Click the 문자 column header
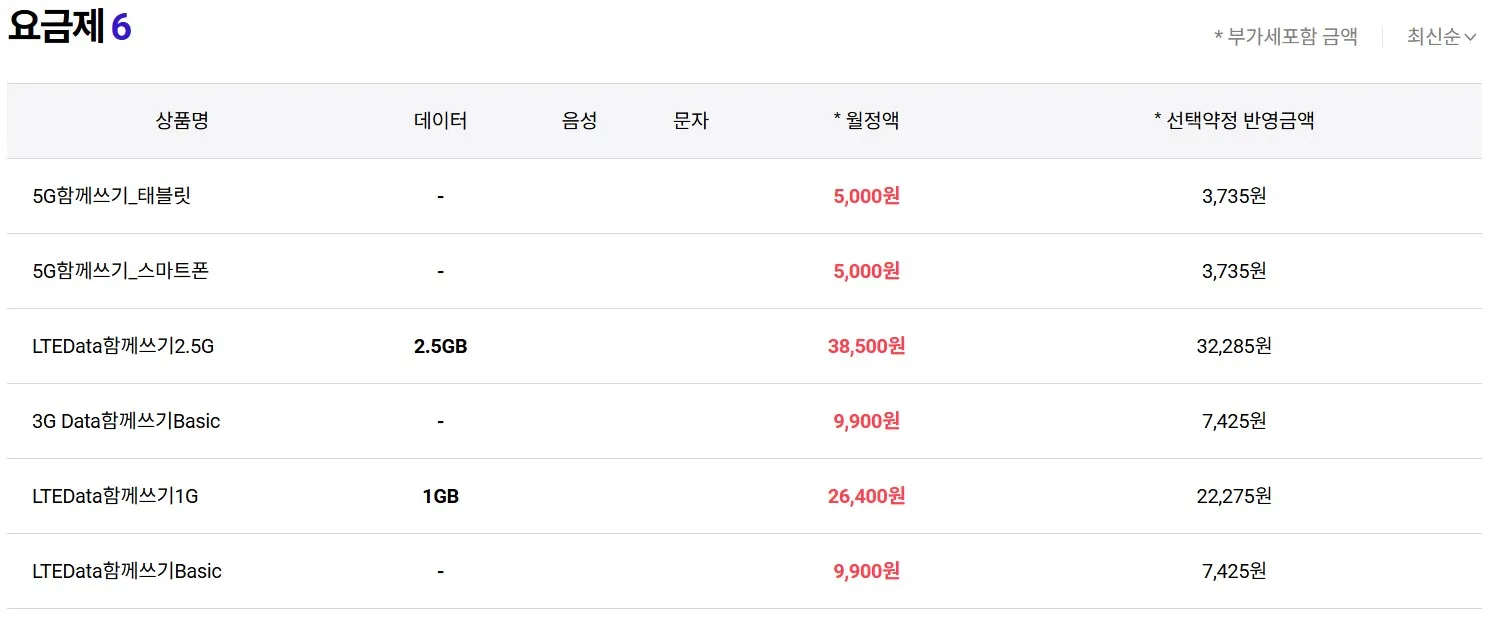Screen dimensions: 1503x617 coord(689,120)
